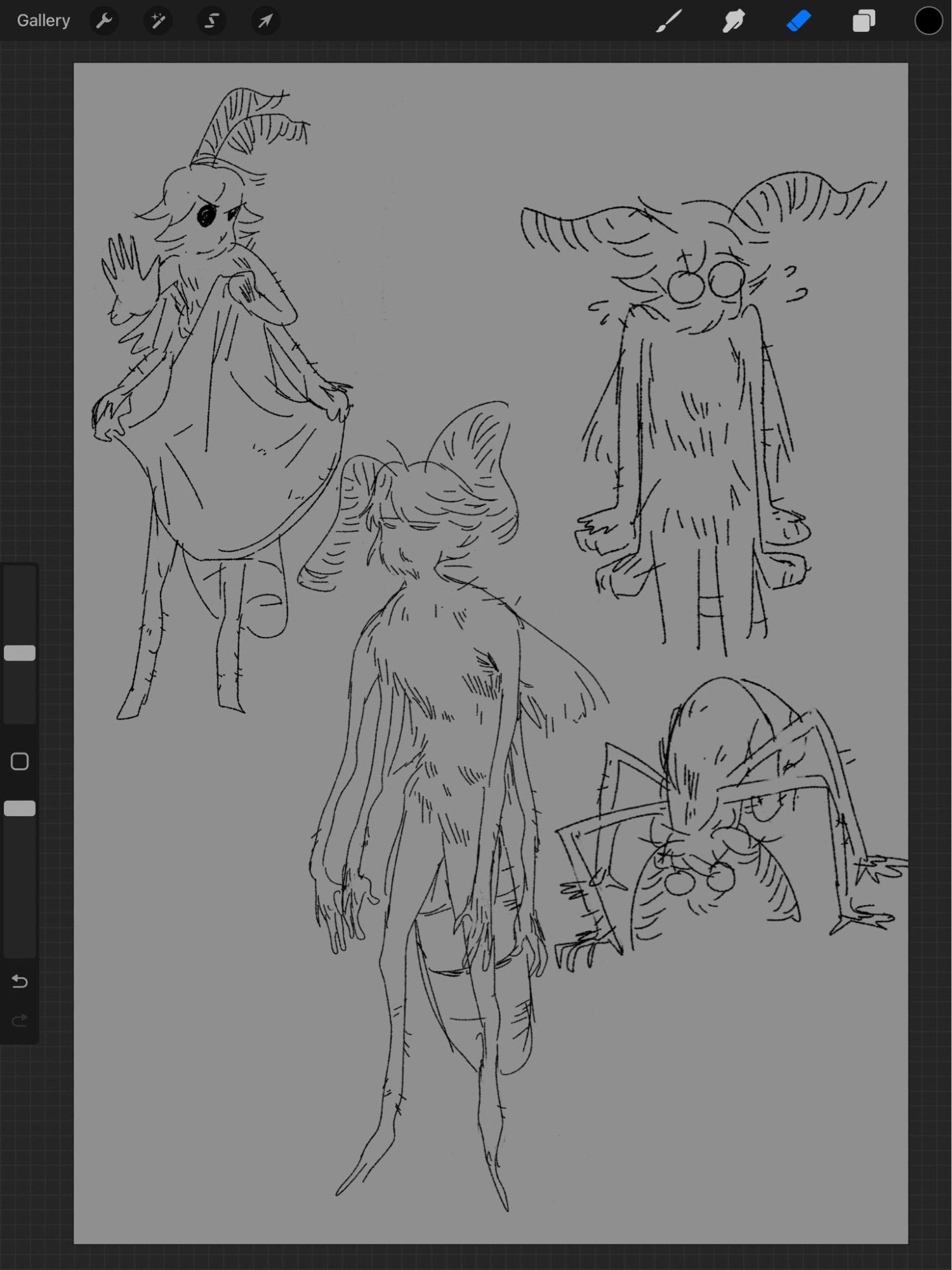
Task: Redo the last undone stroke
Action: 20,1020
